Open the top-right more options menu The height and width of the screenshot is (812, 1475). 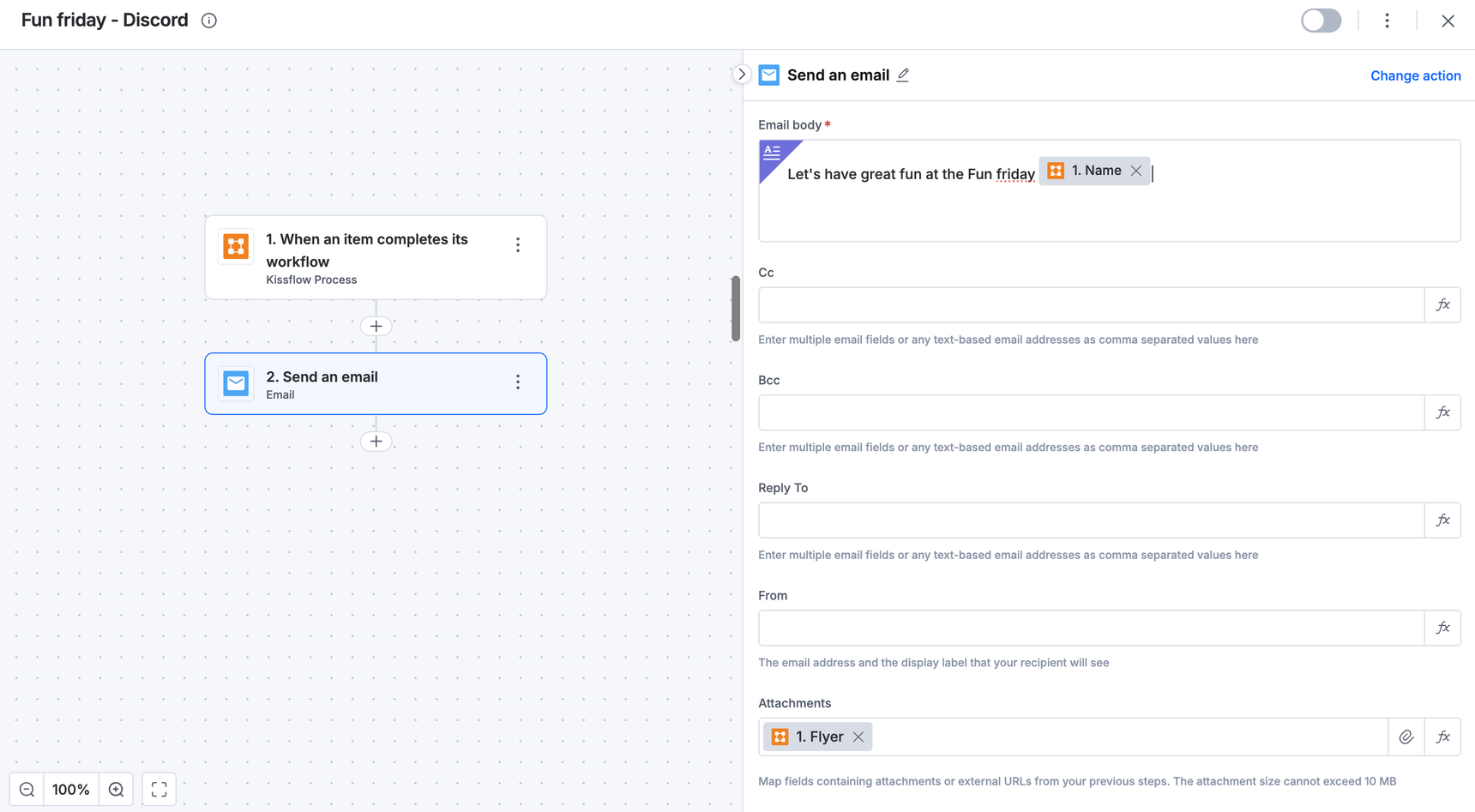1387,21
